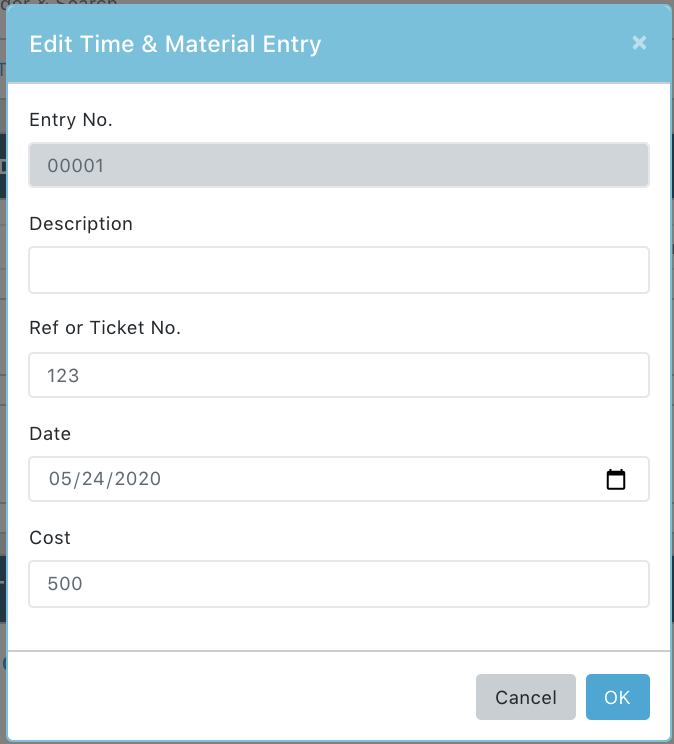The height and width of the screenshot is (744, 674).
Task: Click the blank area inside the Date field
Action: (380, 479)
